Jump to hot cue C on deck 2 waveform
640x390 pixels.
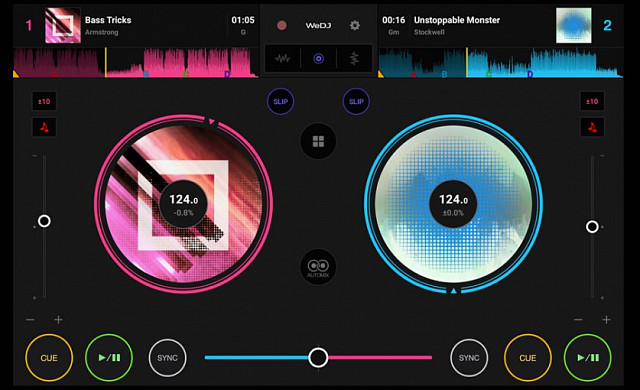[489, 74]
